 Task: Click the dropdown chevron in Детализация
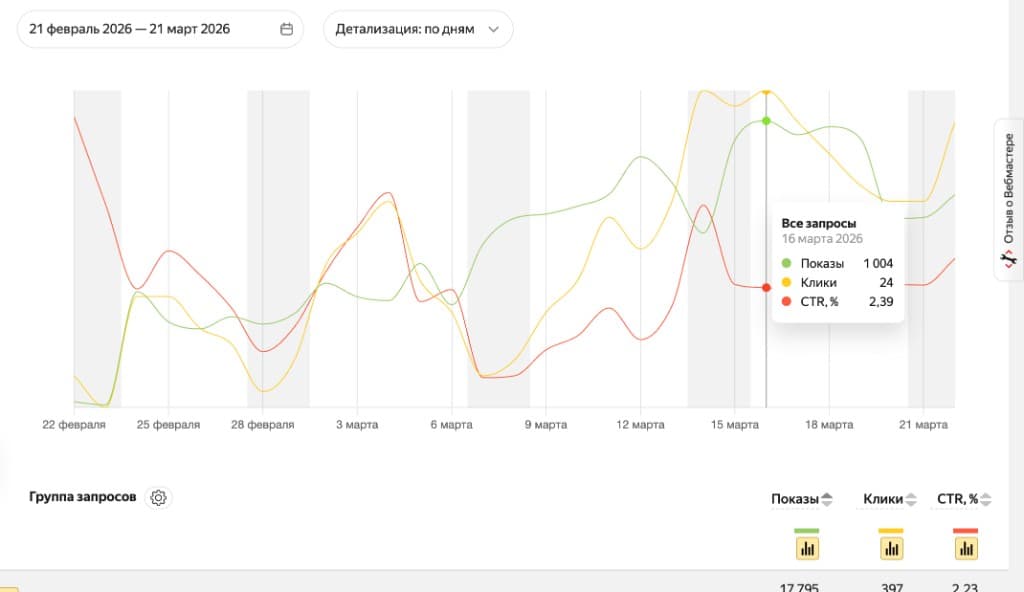click(x=493, y=29)
